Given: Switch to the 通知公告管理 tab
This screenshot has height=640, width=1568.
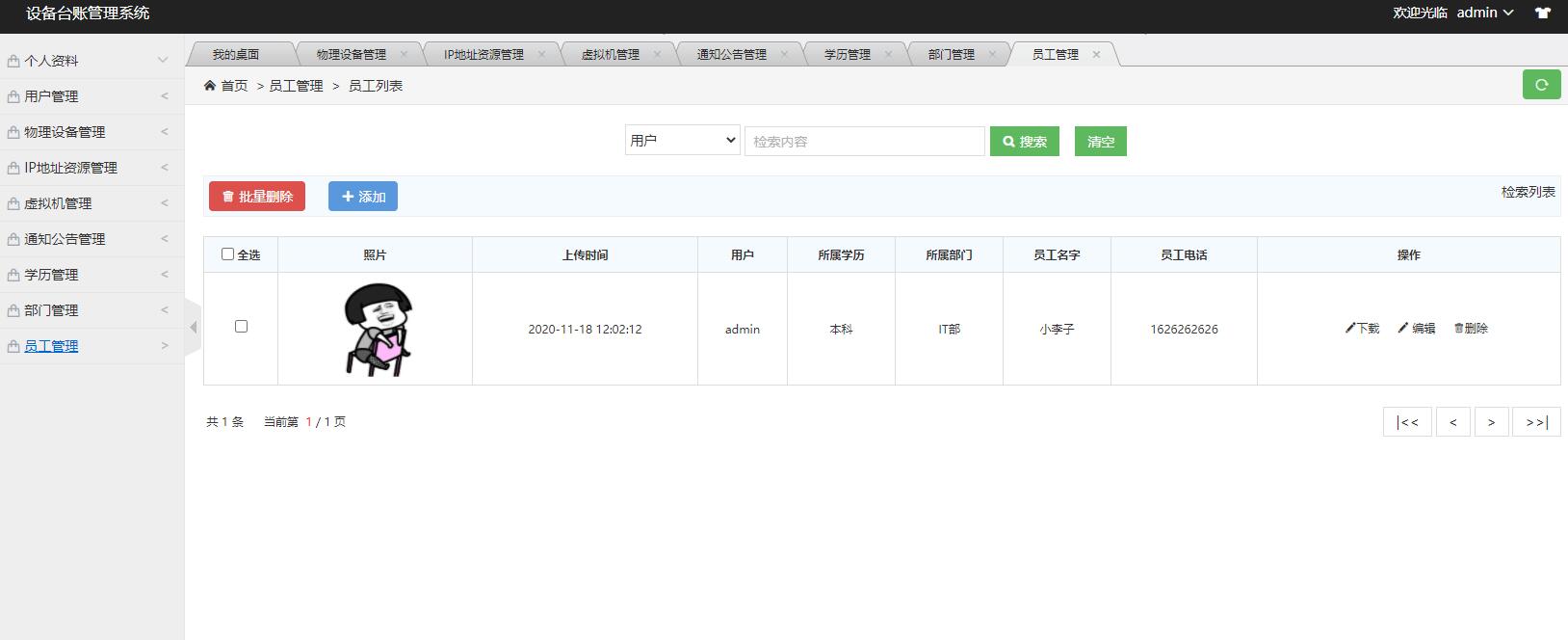Looking at the screenshot, I should pyautogui.click(x=732, y=55).
